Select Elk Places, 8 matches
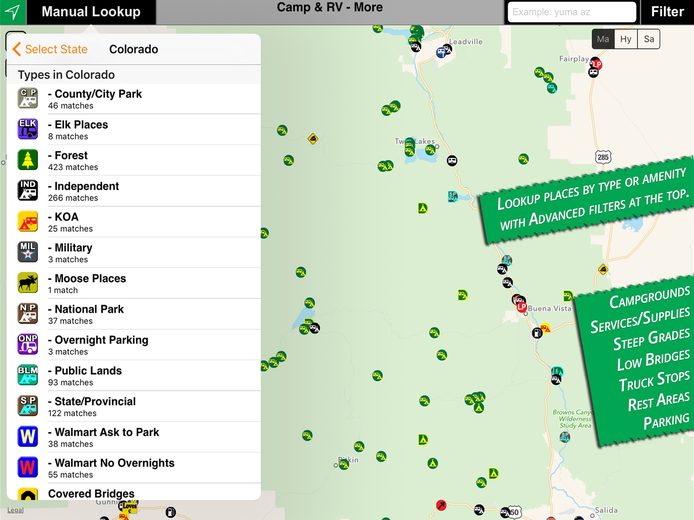Viewport: 694px width, 520px height. click(x=134, y=129)
